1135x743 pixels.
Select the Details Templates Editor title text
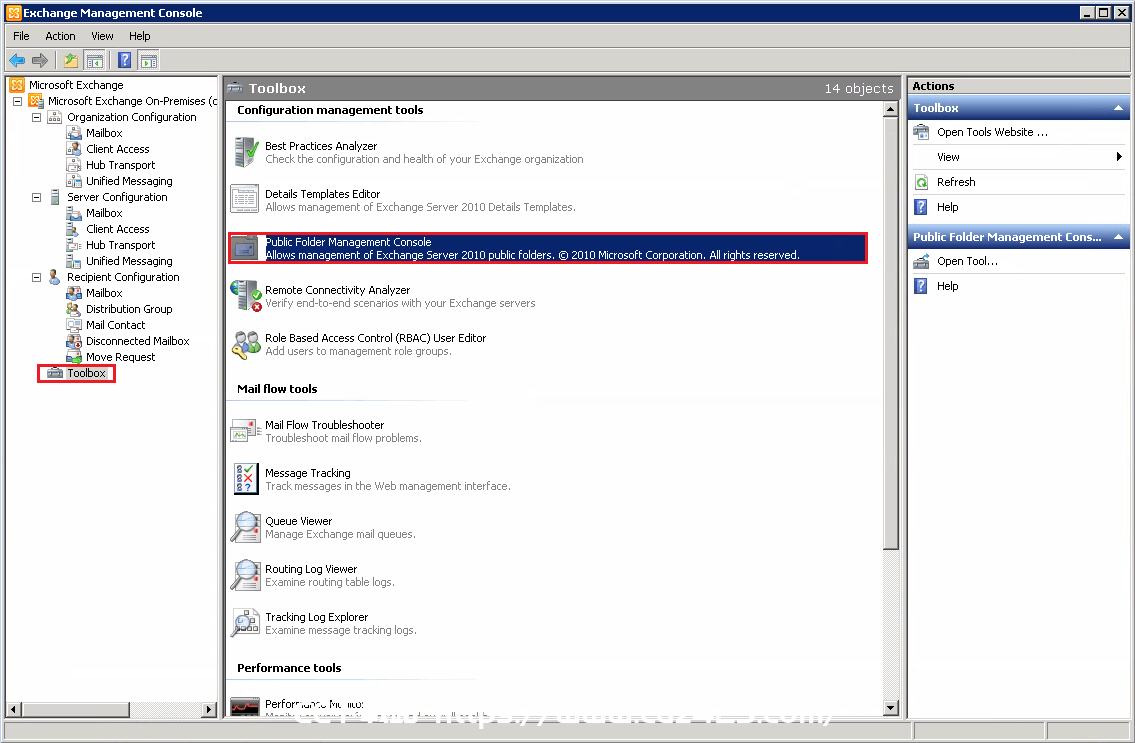pyautogui.click(x=322, y=194)
